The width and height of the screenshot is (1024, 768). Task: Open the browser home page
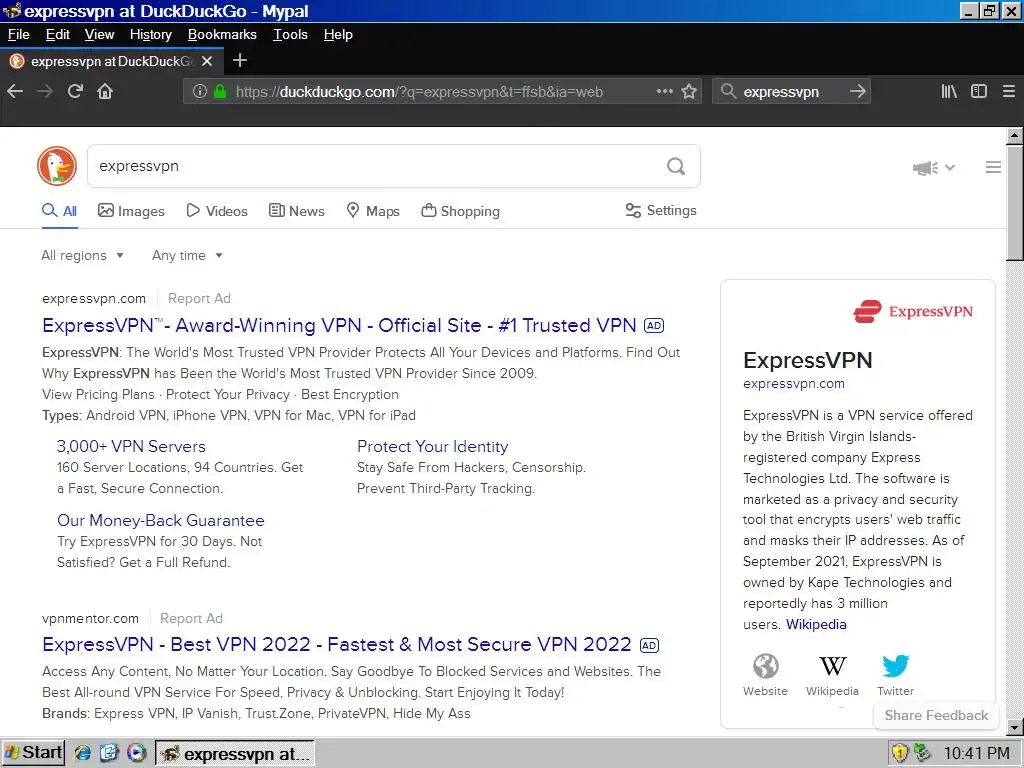(105, 91)
